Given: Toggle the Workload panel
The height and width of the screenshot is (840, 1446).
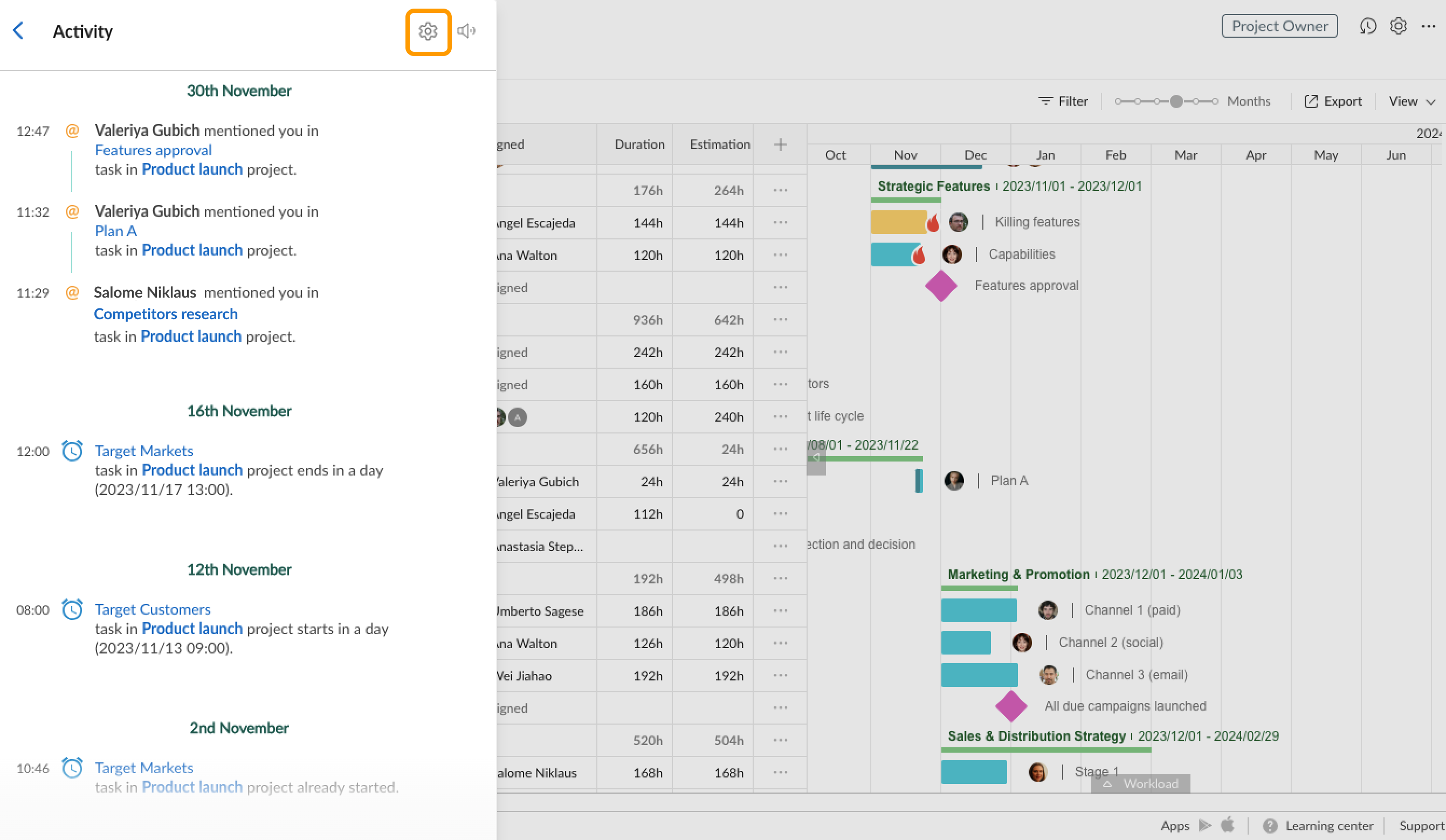Looking at the screenshot, I should click(1141, 784).
